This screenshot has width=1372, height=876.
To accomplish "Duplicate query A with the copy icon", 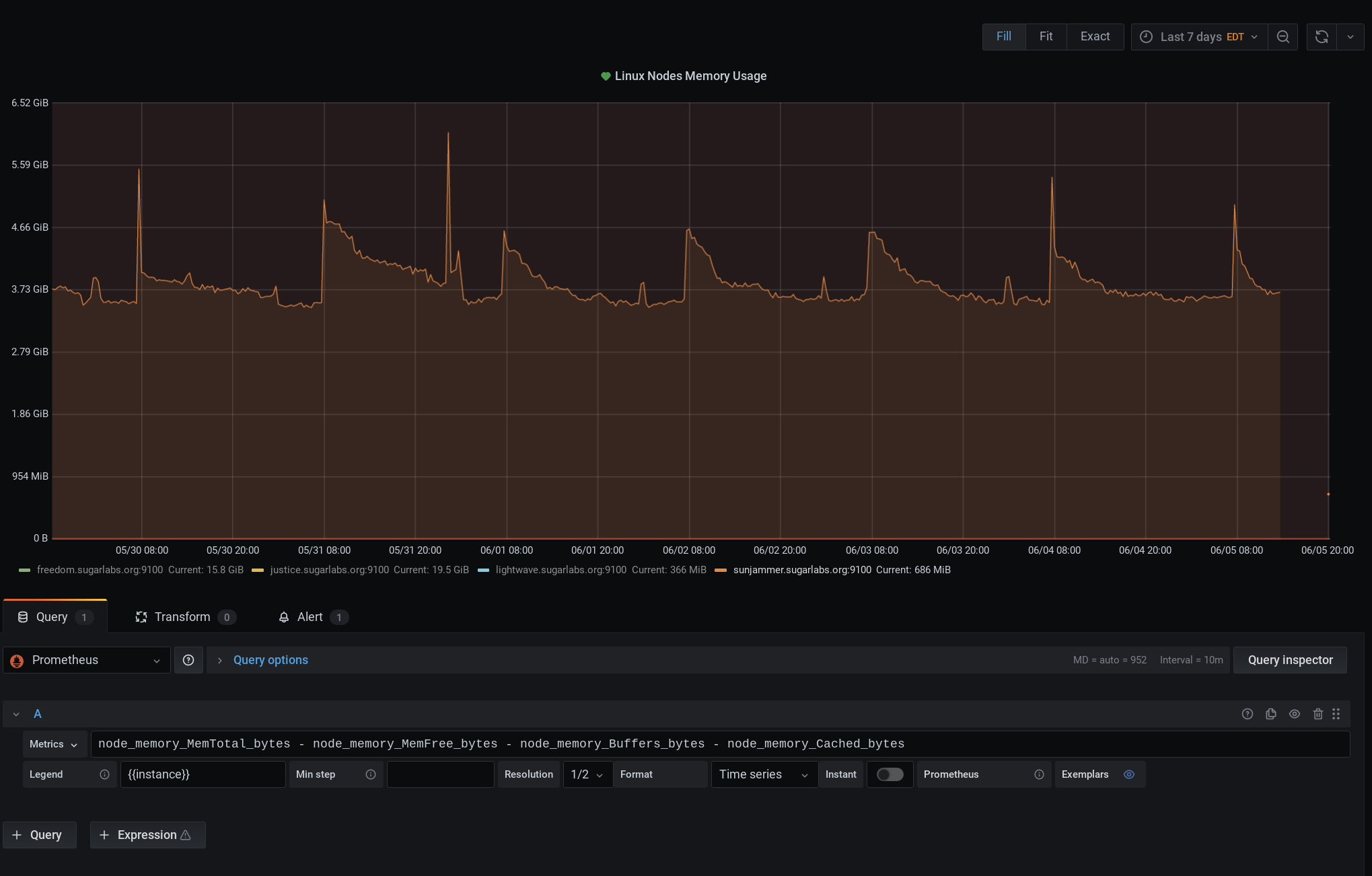I will tap(1270, 714).
